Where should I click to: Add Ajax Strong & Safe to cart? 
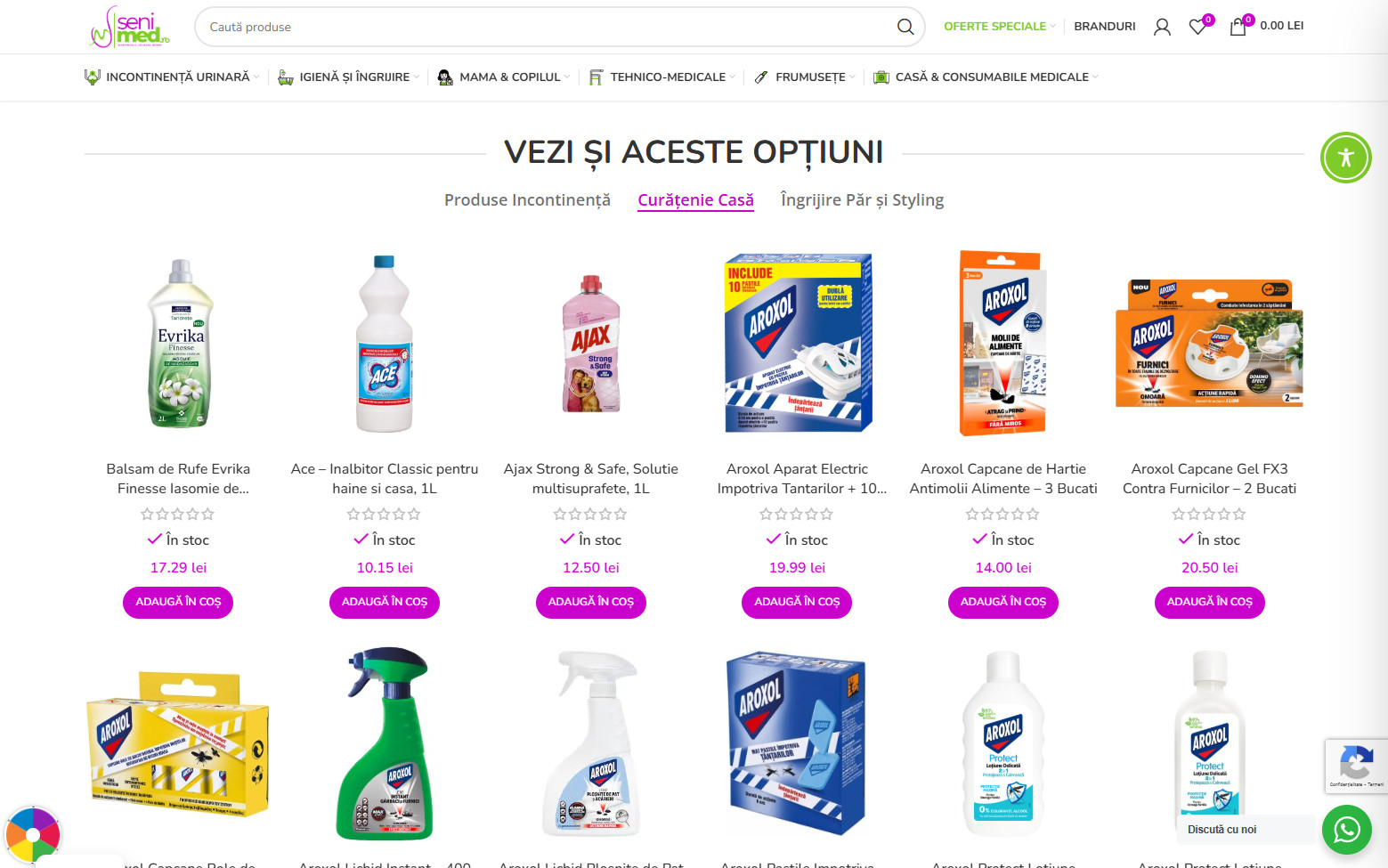point(591,602)
